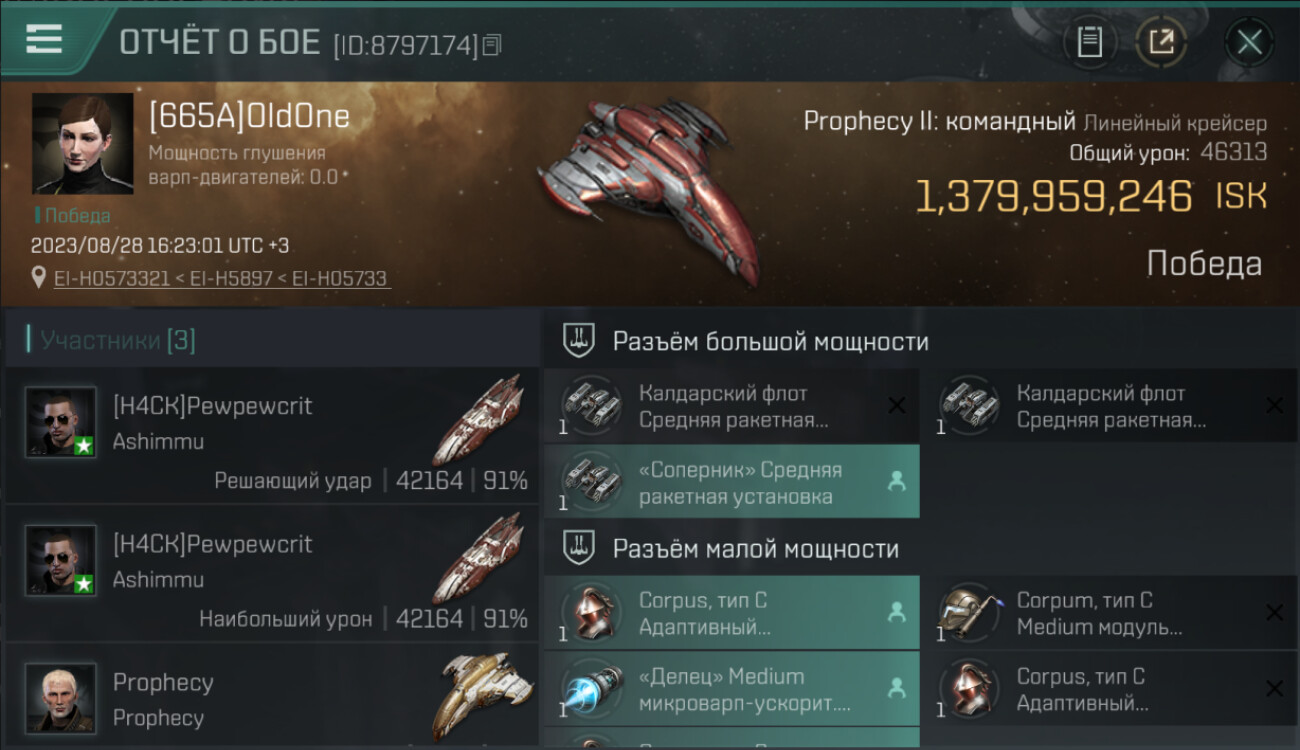Copy the battle report ID

(x=491, y=45)
